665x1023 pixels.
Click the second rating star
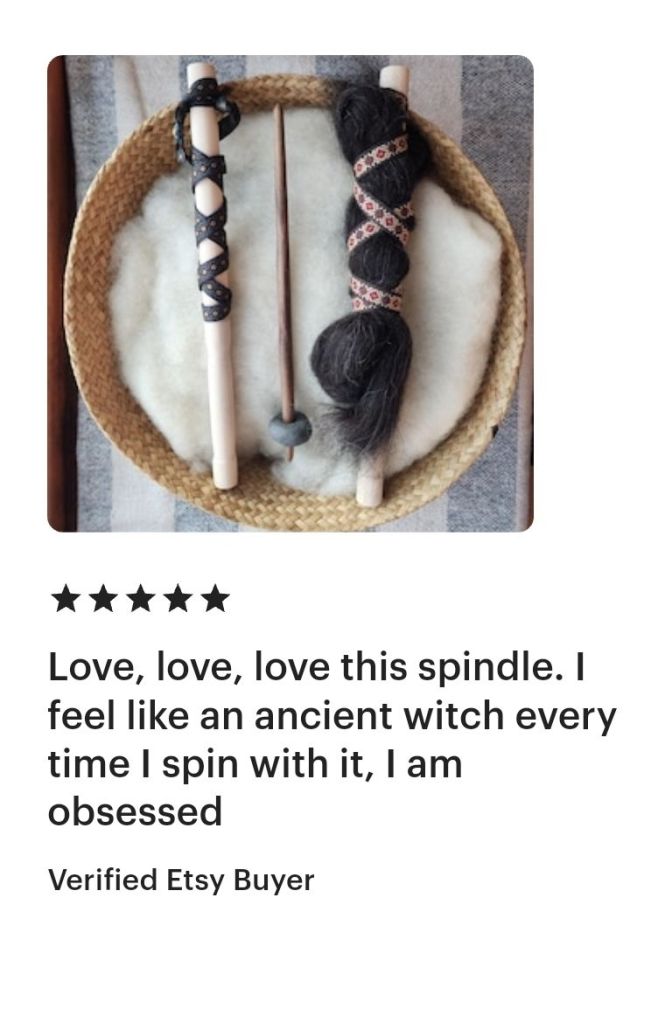(x=102, y=599)
